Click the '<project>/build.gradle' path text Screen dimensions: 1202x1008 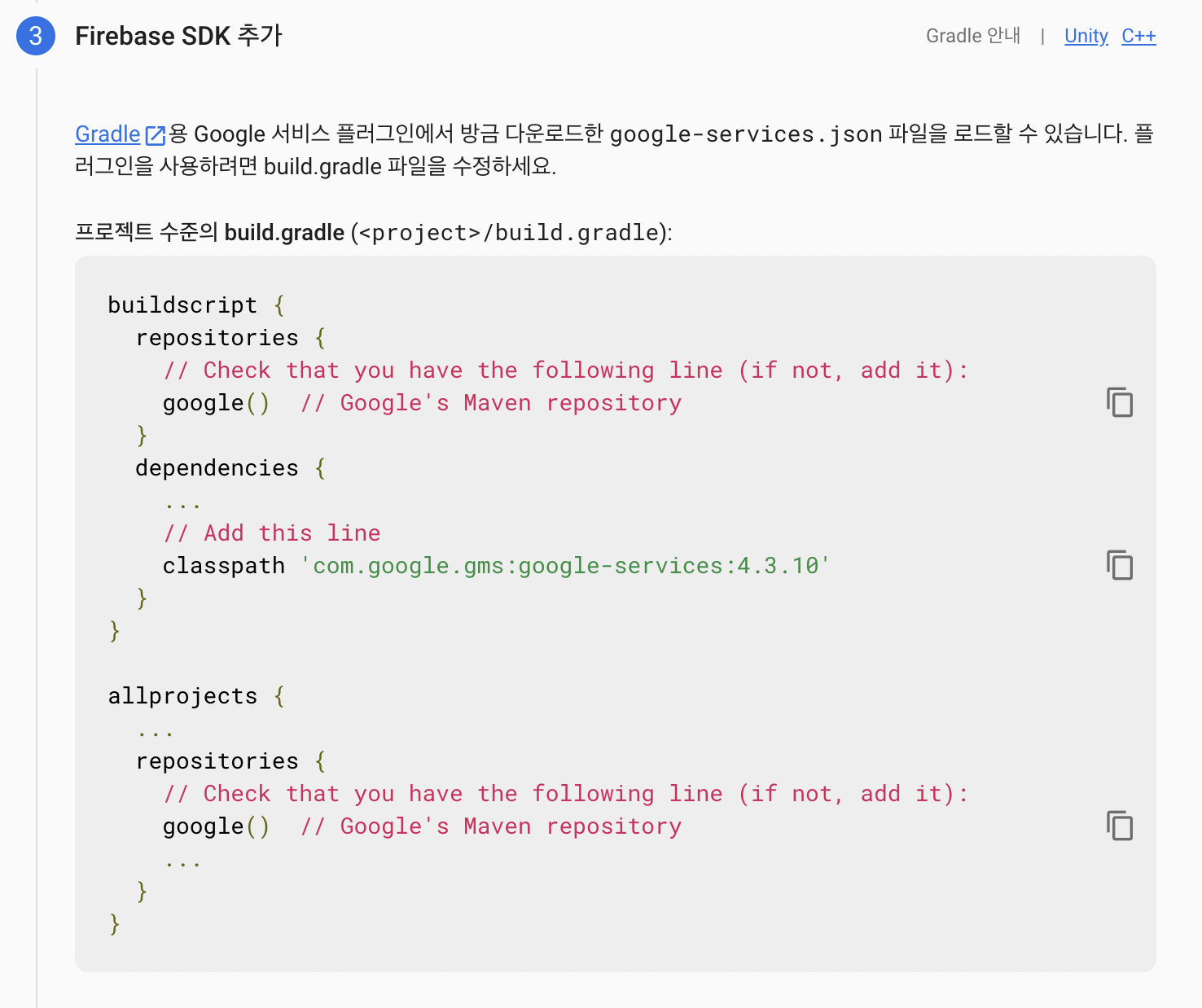509,233
